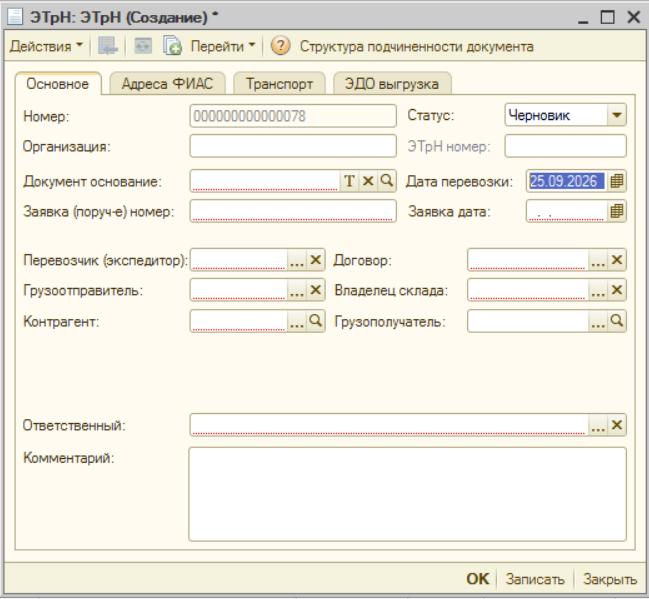The height and width of the screenshot is (599, 649).
Task: Open the ЭДО выгрузка tab
Action: coord(392,84)
